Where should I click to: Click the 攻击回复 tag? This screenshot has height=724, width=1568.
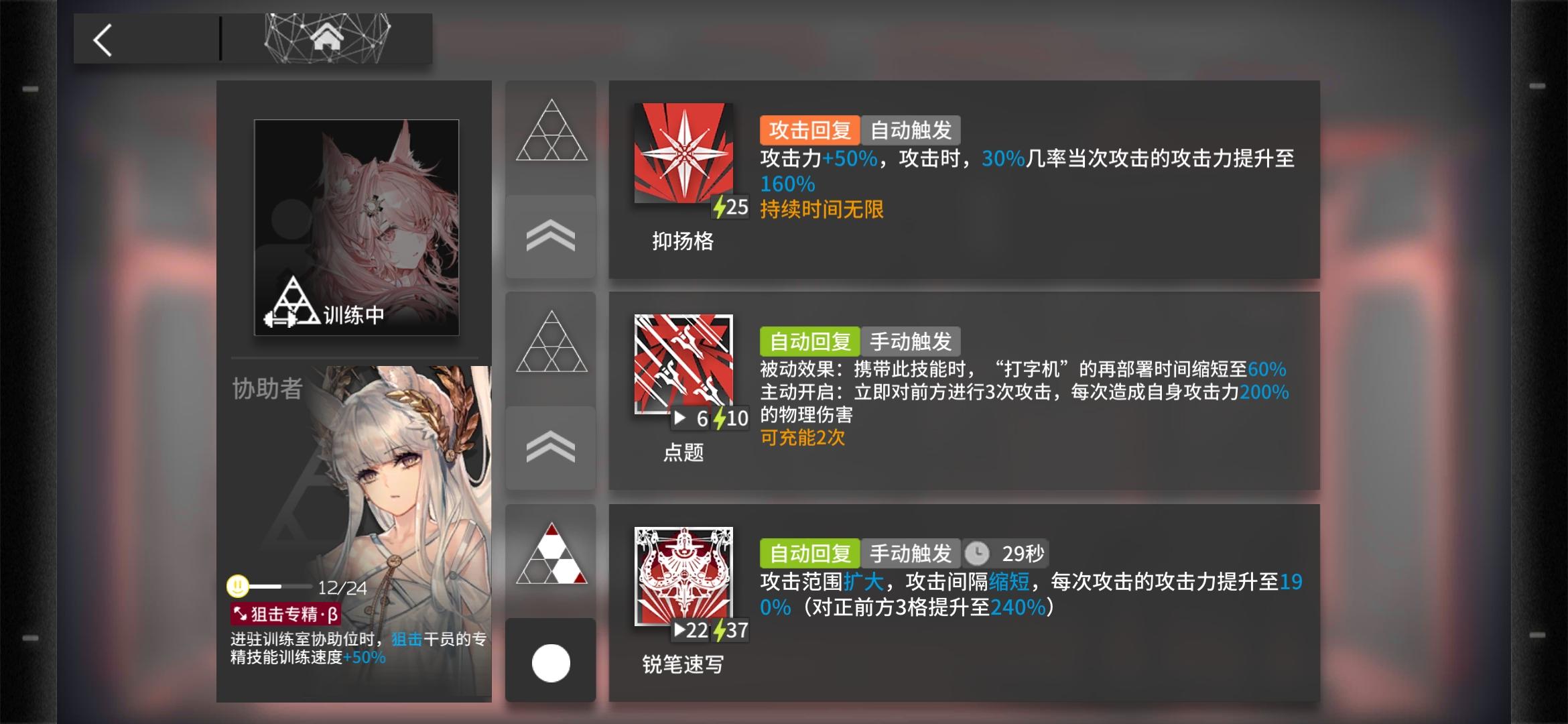tap(809, 130)
